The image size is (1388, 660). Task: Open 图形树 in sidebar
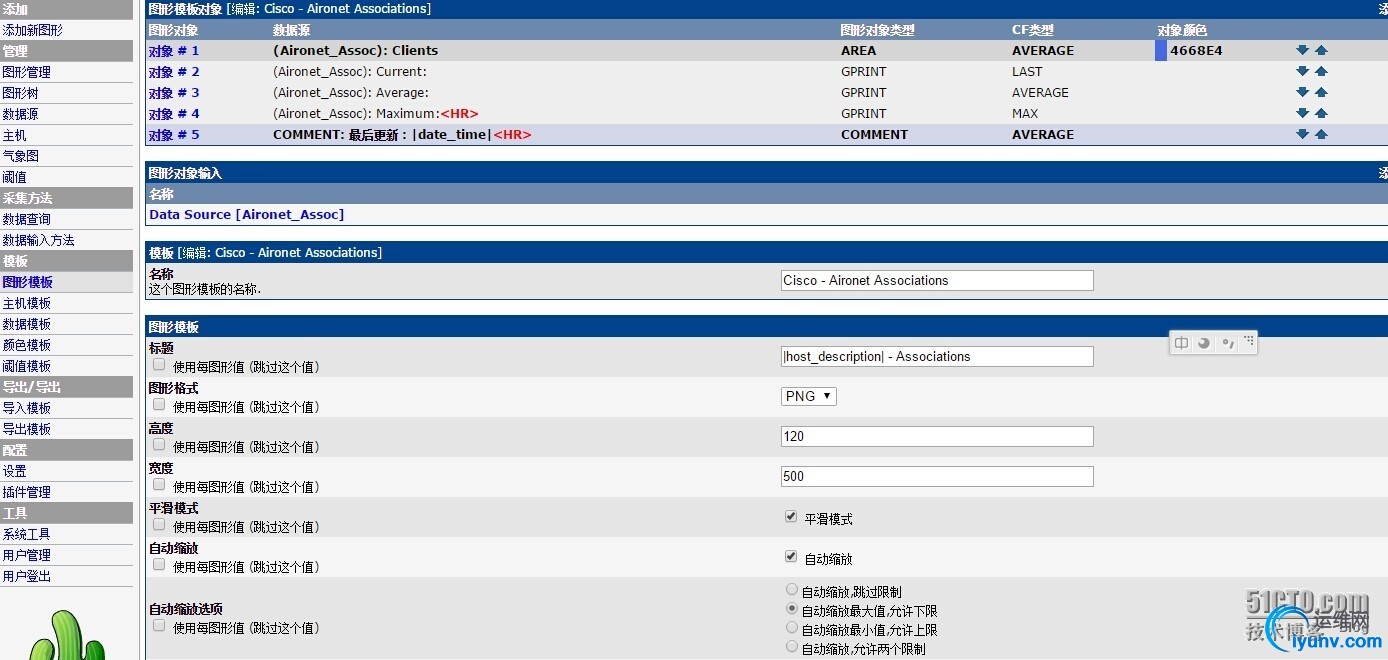20,93
